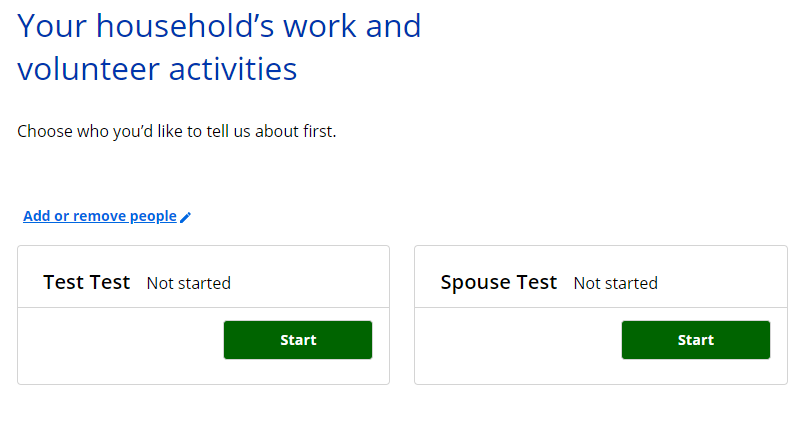Click Not started status beside Spouse Test
This screenshot has height=422, width=809.
(x=615, y=283)
